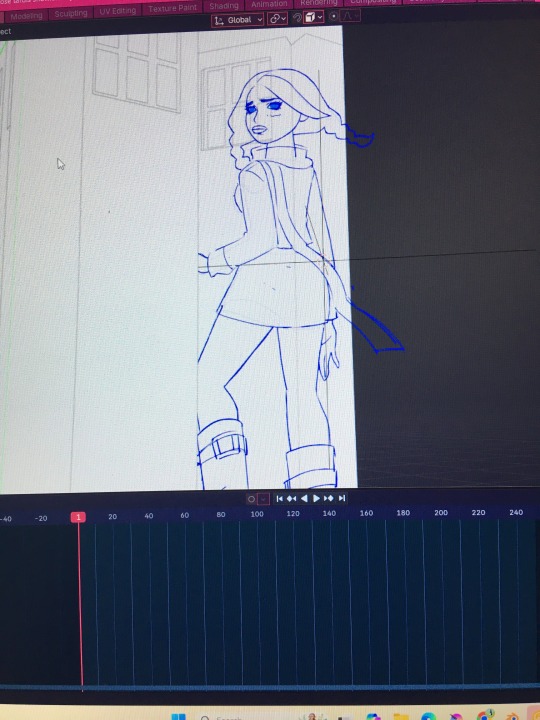The height and width of the screenshot is (720, 540).
Task: Expand the auto keyframing options dropdown
Action: point(264,499)
